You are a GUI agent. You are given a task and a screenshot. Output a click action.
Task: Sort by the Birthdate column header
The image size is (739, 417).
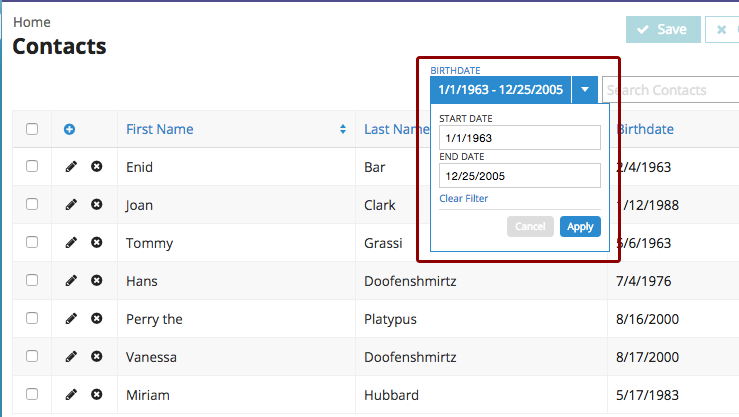(645, 129)
